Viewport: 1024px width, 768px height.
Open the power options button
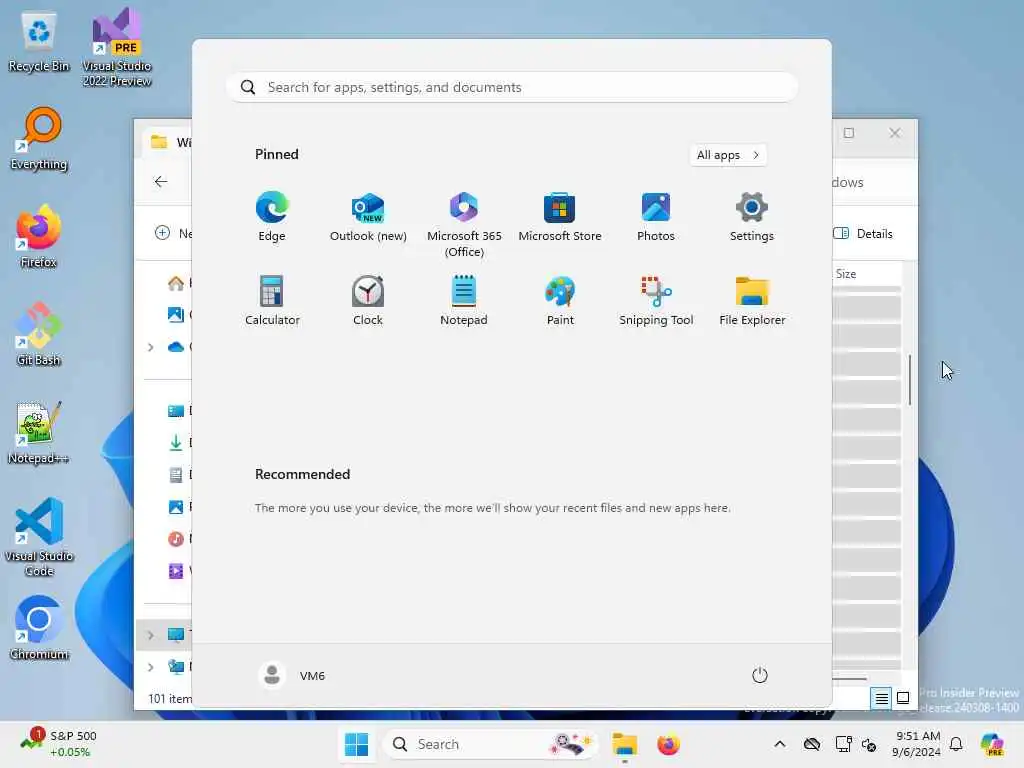pos(760,675)
